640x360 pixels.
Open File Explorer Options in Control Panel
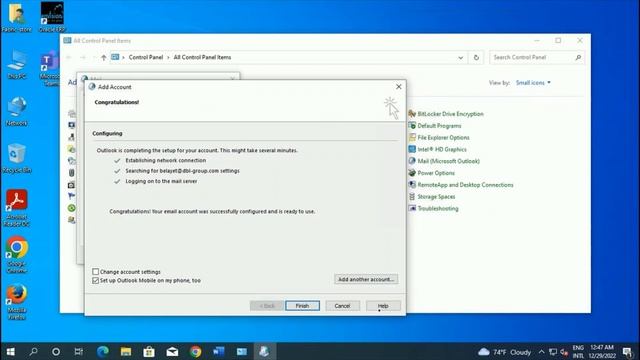coord(443,138)
